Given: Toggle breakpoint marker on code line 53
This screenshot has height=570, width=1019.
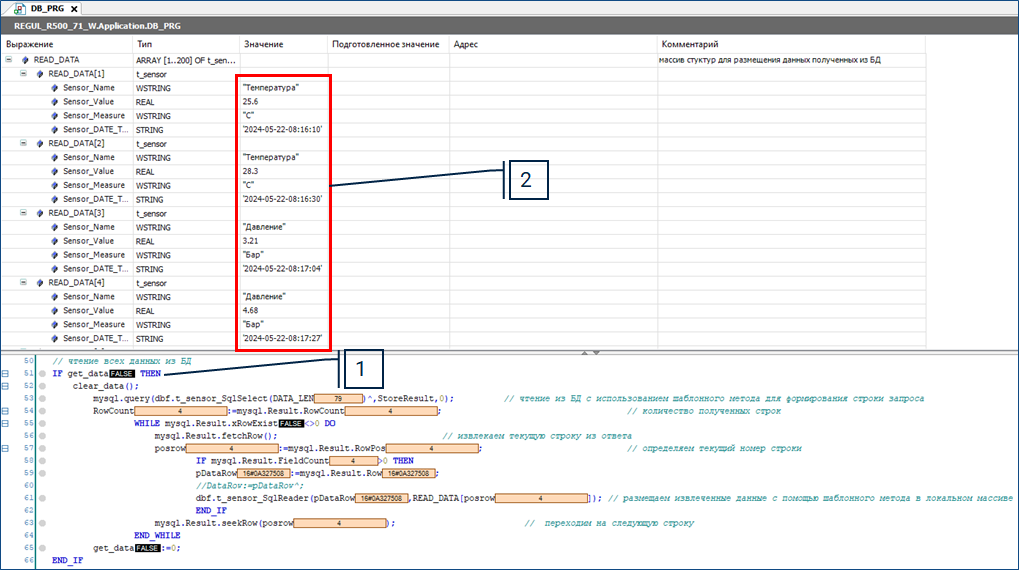Looking at the screenshot, I should [x=43, y=399].
